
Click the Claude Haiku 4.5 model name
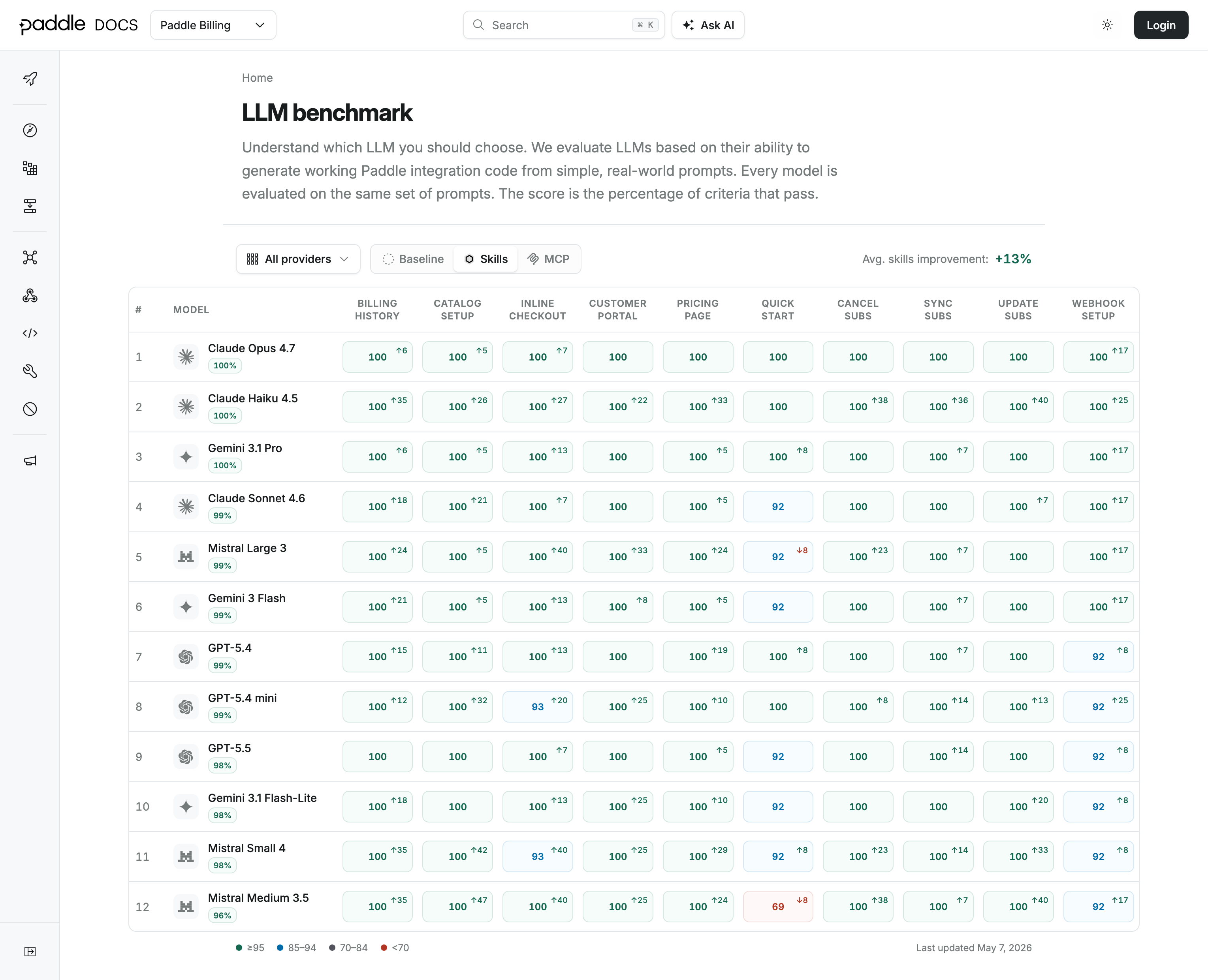252,398
